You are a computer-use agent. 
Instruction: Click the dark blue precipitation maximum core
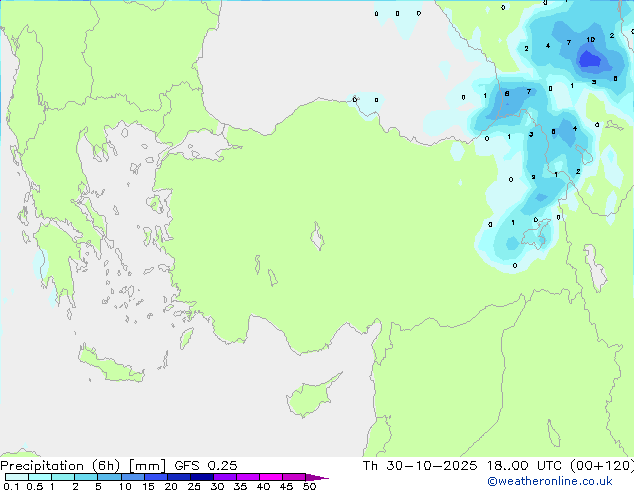pyautogui.click(x=590, y=59)
